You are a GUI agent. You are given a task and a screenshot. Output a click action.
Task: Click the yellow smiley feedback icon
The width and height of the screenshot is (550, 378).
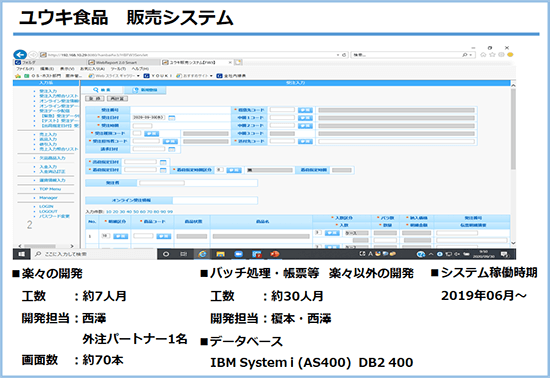point(510,55)
